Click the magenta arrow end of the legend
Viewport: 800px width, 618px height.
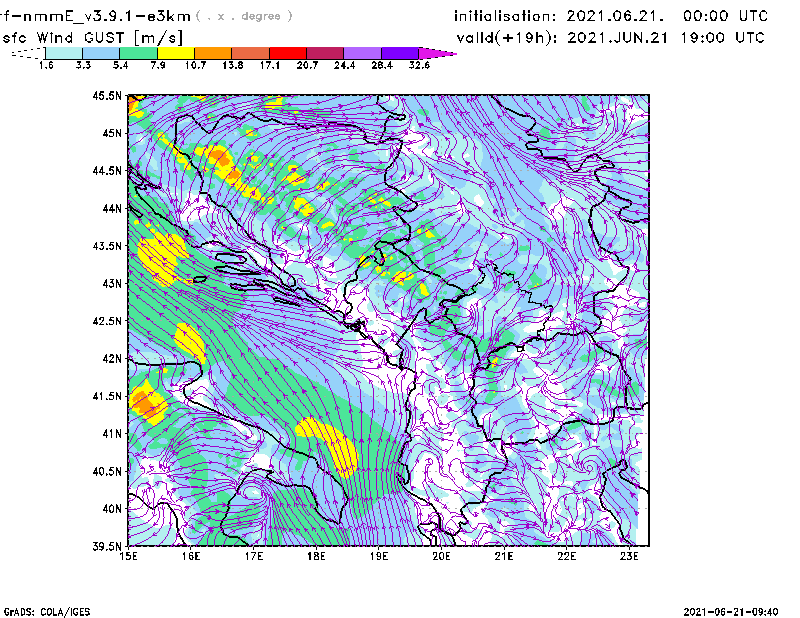[436, 53]
